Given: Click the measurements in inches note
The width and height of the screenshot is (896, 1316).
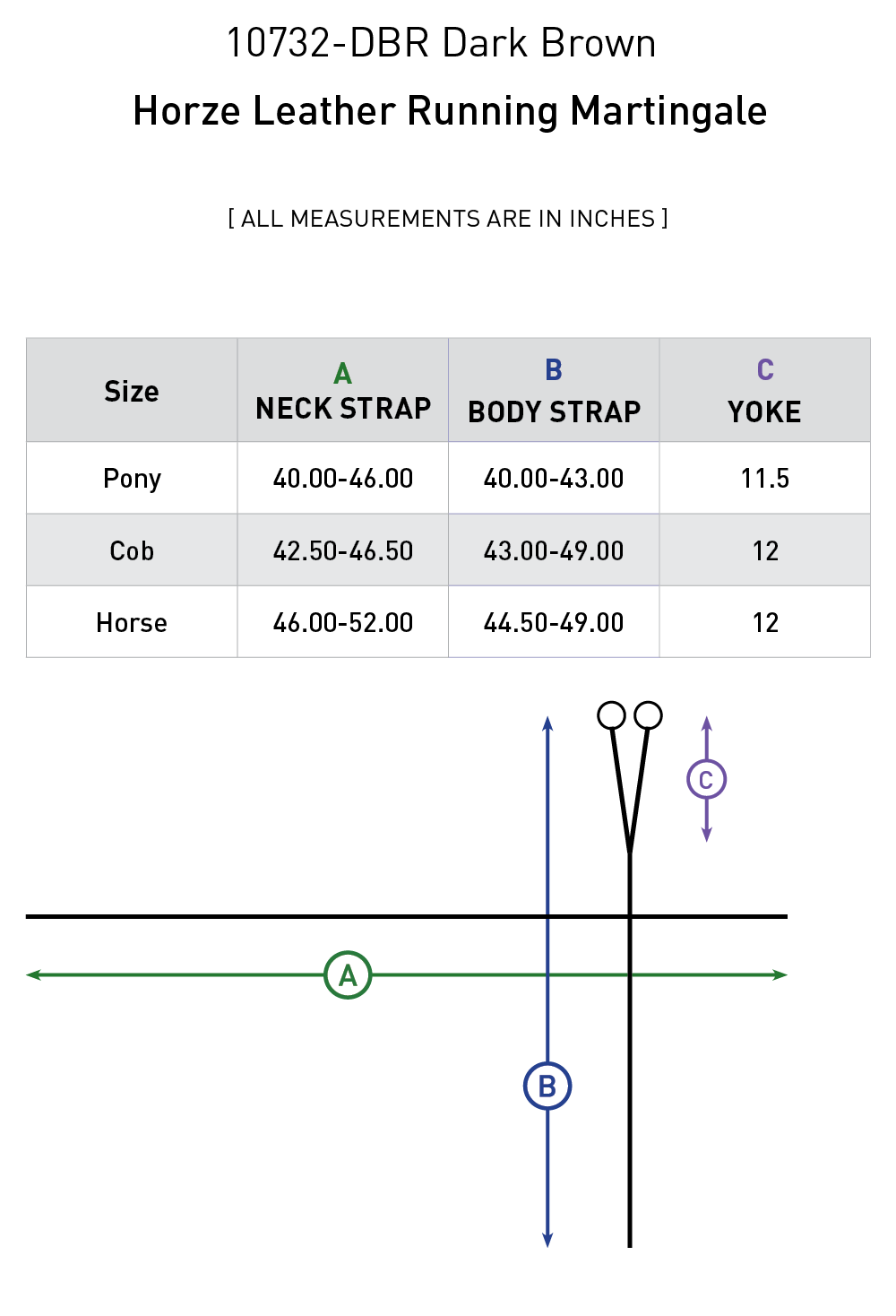Looking at the screenshot, I should click(x=448, y=219).
